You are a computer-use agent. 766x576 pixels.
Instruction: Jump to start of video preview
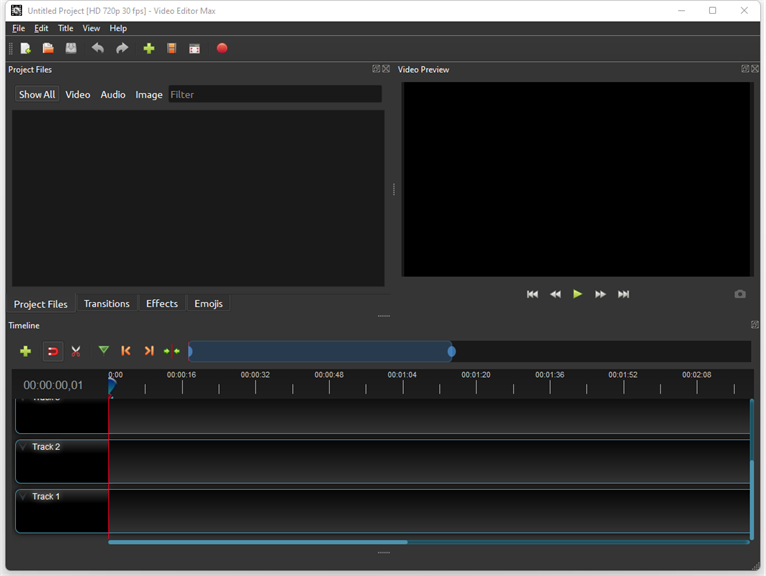[532, 294]
